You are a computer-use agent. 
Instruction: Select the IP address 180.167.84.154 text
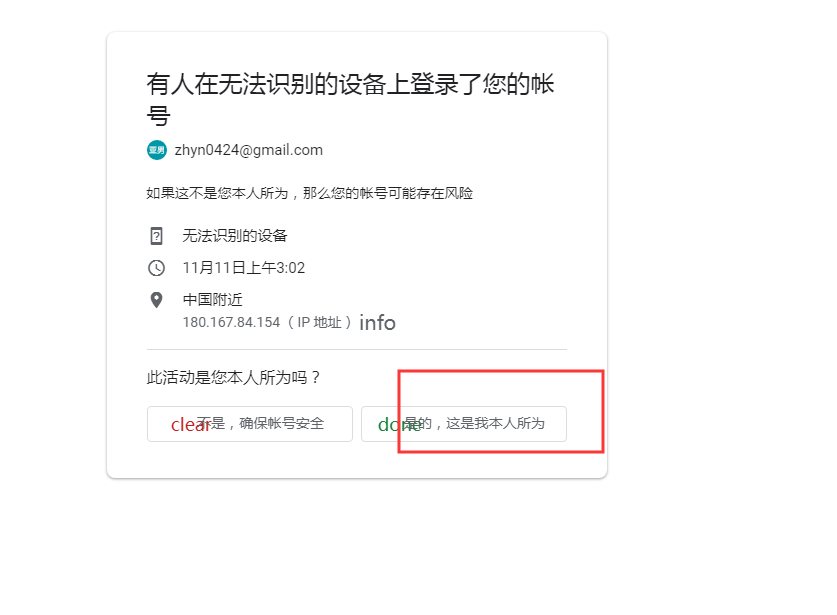point(231,322)
